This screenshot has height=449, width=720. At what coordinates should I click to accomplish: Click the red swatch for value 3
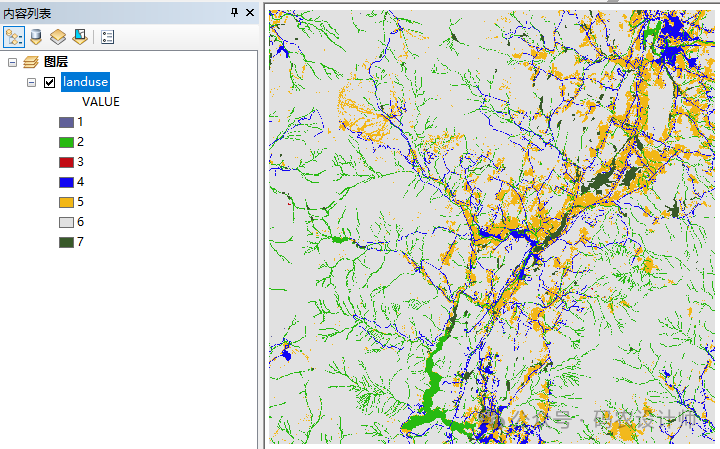(66, 162)
